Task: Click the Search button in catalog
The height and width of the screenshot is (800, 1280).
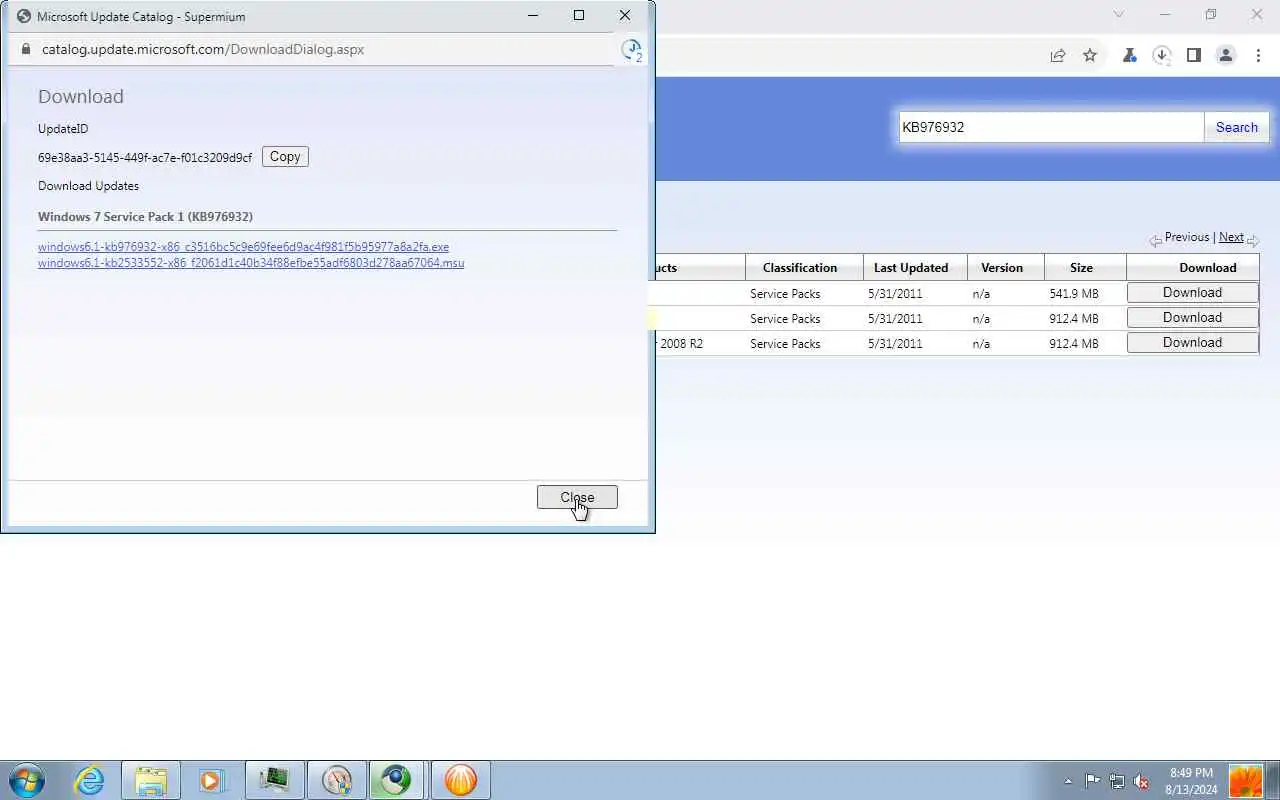Action: [x=1237, y=127]
